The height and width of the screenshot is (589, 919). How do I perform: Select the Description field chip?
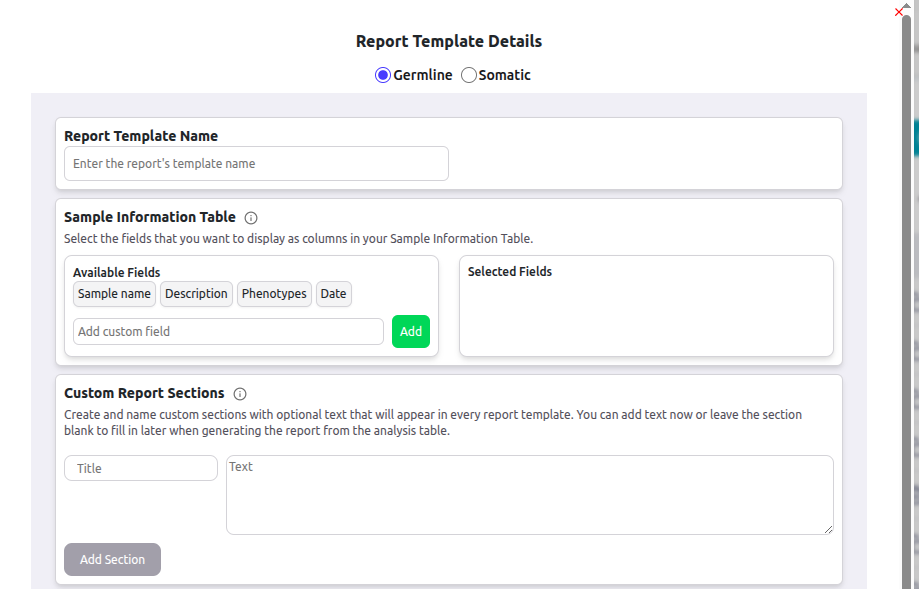click(x=196, y=294)
